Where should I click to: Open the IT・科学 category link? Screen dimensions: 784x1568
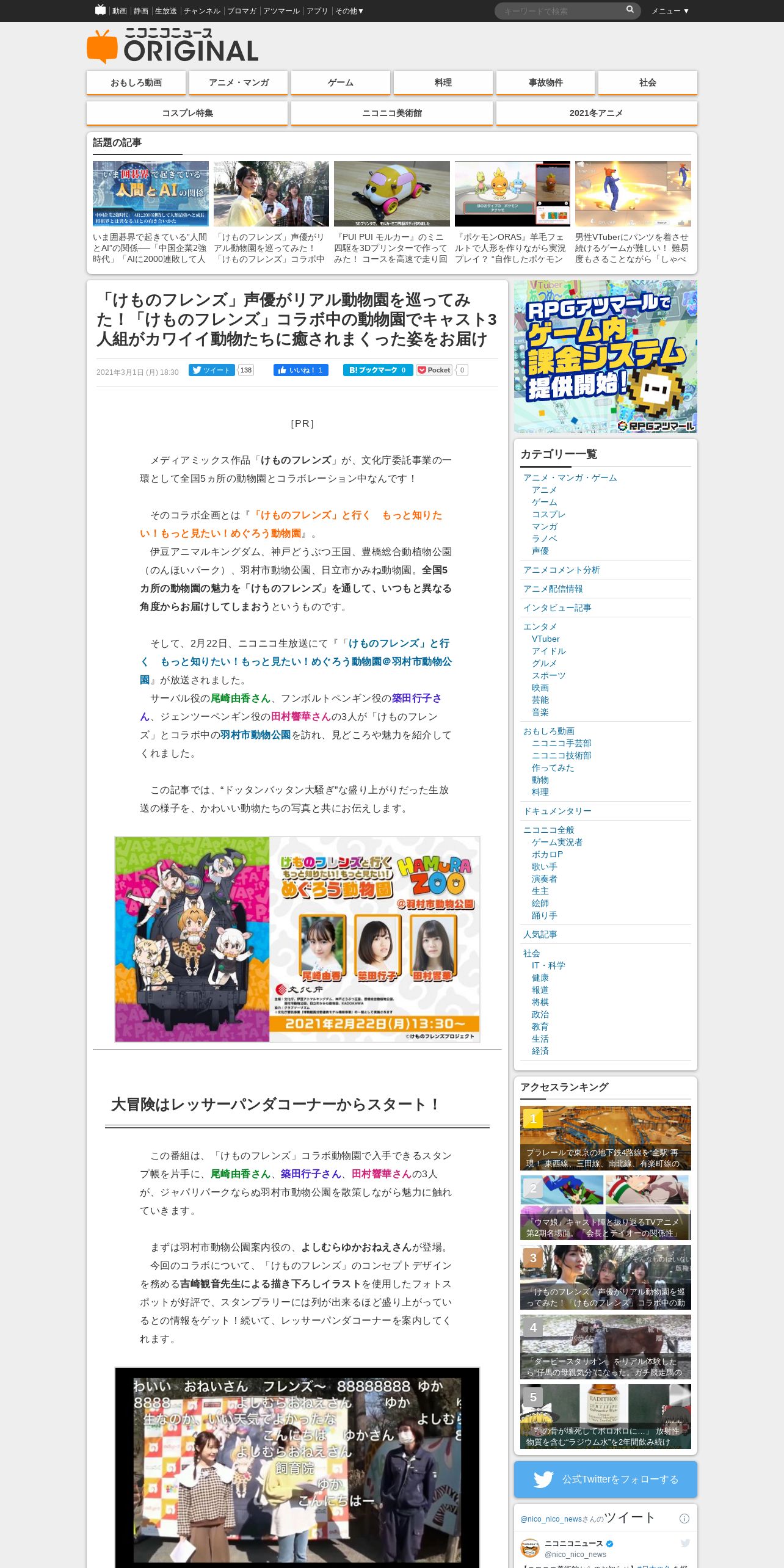coord(548,965)
